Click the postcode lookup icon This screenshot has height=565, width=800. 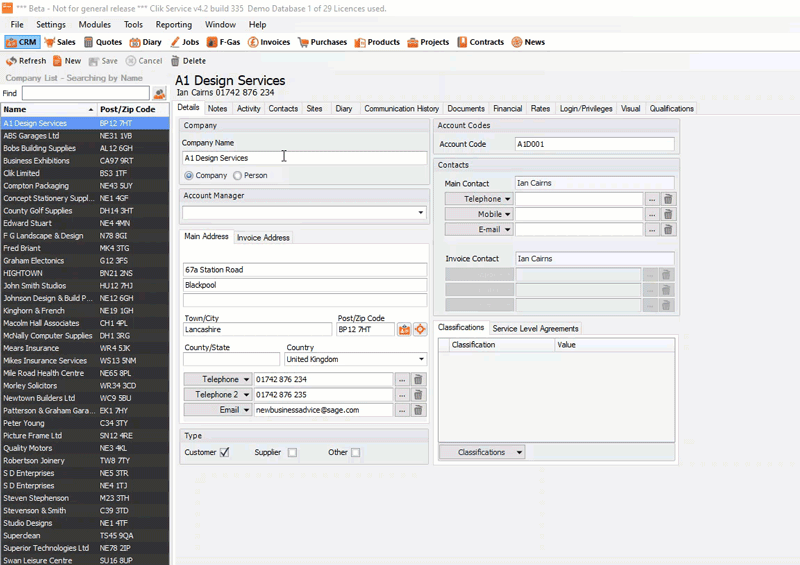pos(404,330)
